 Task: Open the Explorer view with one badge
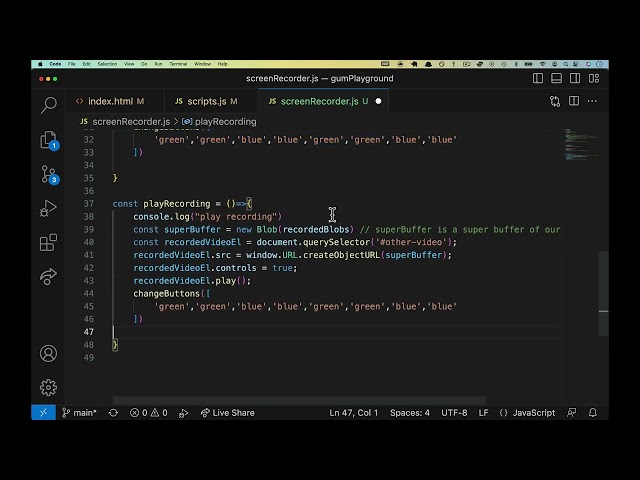click(x=49, y=140)
